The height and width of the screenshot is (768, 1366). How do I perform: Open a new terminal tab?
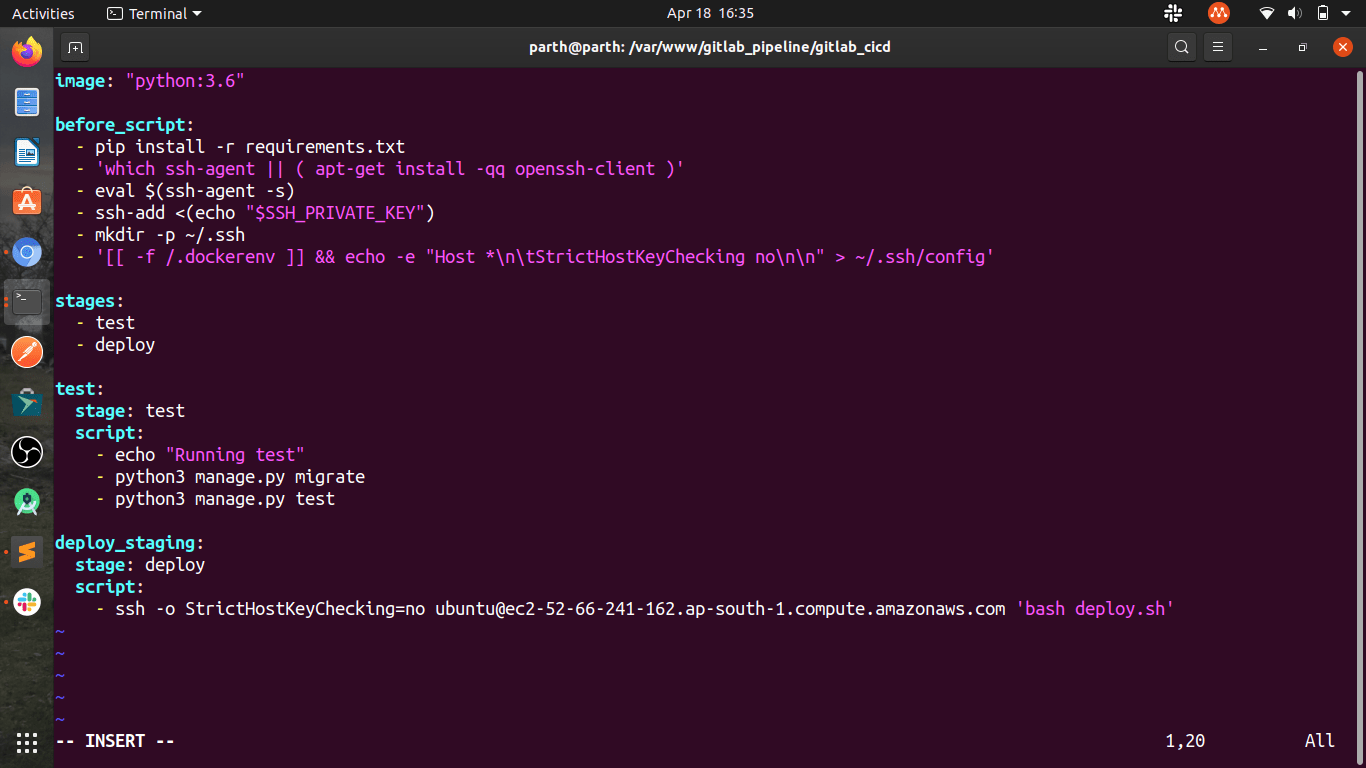click(x=75, y=46)
